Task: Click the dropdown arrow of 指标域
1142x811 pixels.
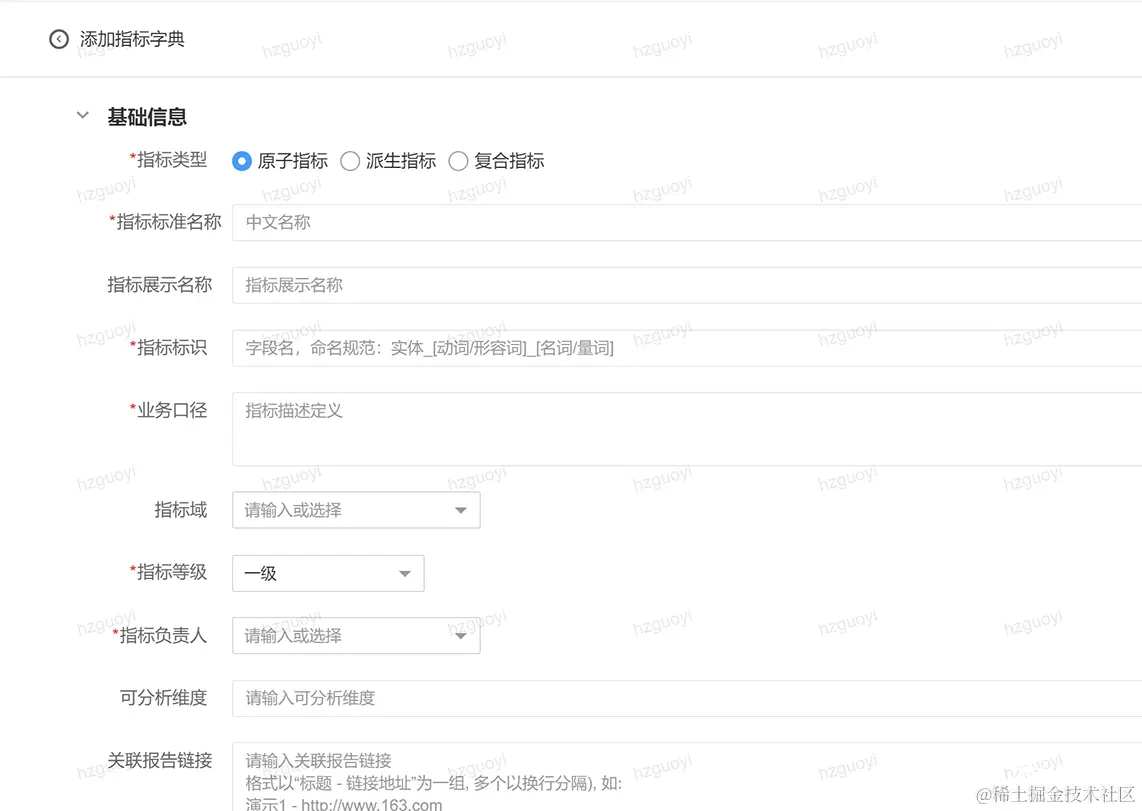Action: [461, 510]
